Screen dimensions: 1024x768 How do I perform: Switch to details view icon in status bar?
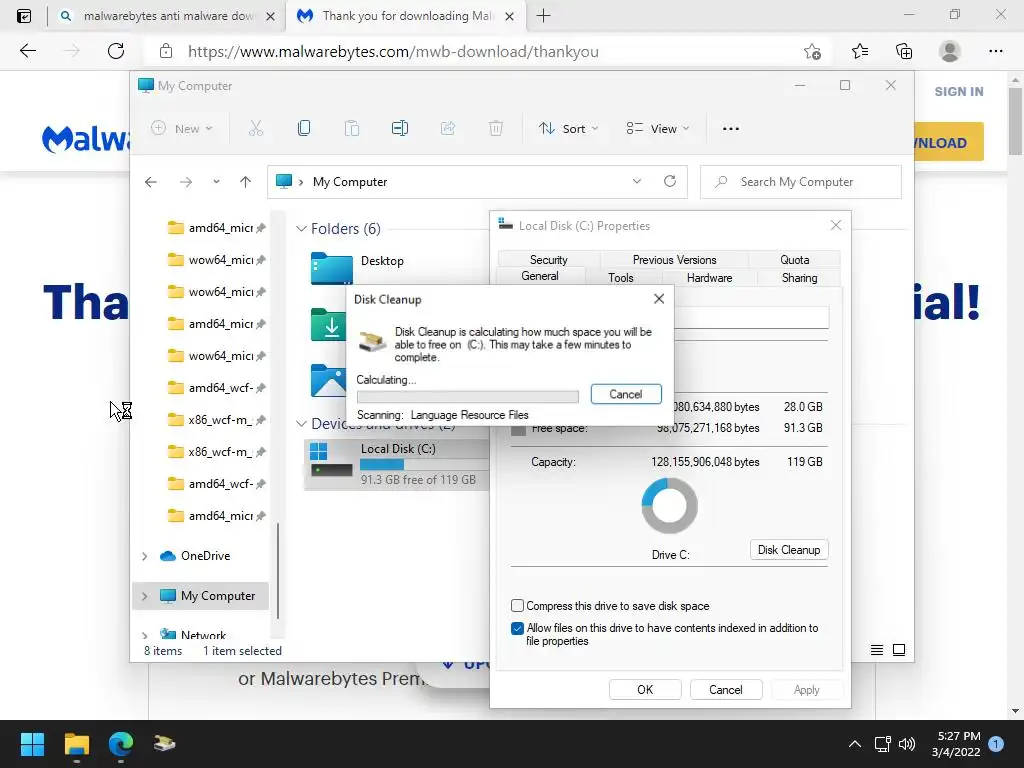(x=877, y=650)
